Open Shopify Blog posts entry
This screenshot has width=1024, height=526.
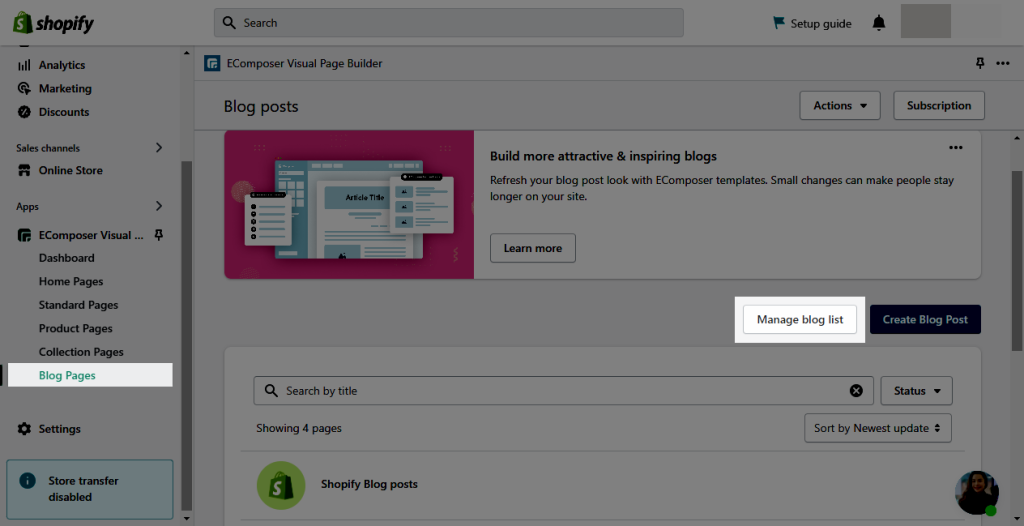[370, 484]
